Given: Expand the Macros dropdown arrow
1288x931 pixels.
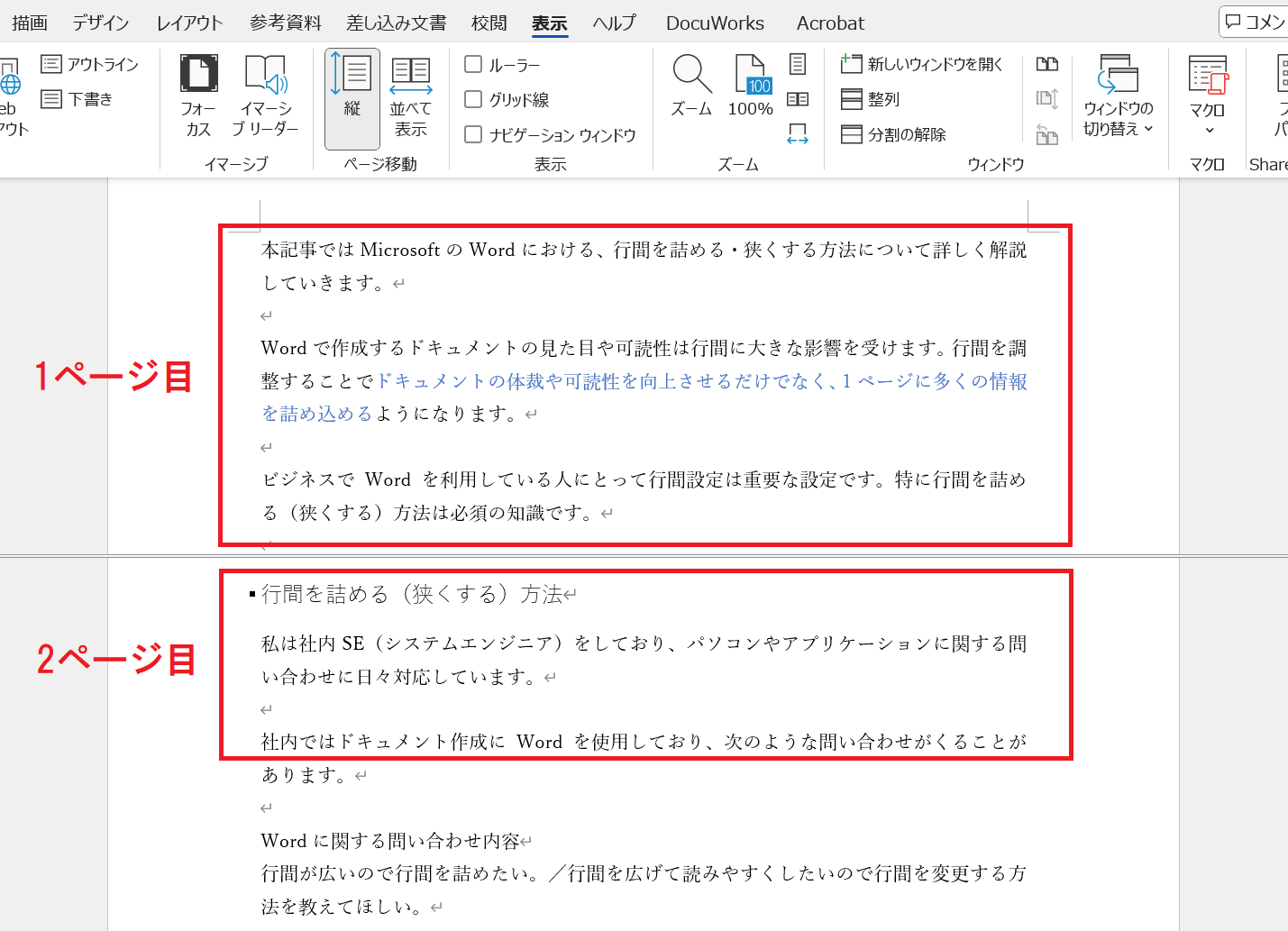Looking at the screenshot, I should [x=1209, y=131].
